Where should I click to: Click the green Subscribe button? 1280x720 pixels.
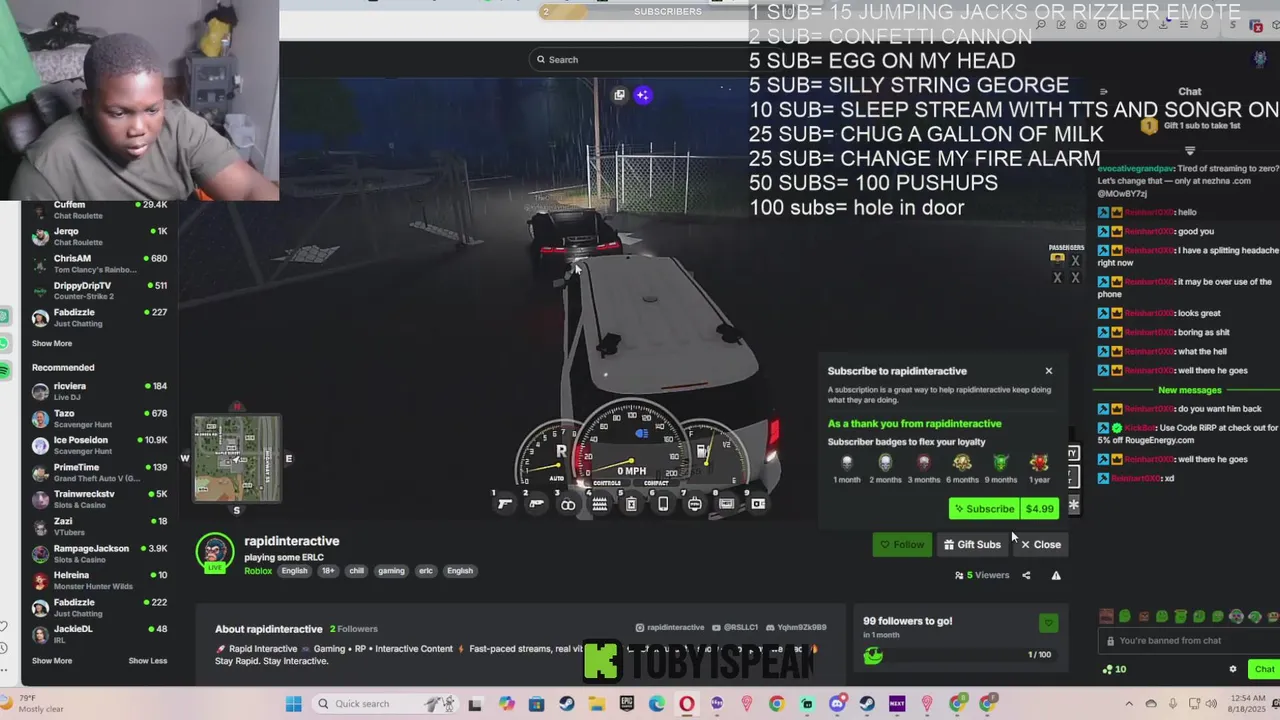coord(984,509)
